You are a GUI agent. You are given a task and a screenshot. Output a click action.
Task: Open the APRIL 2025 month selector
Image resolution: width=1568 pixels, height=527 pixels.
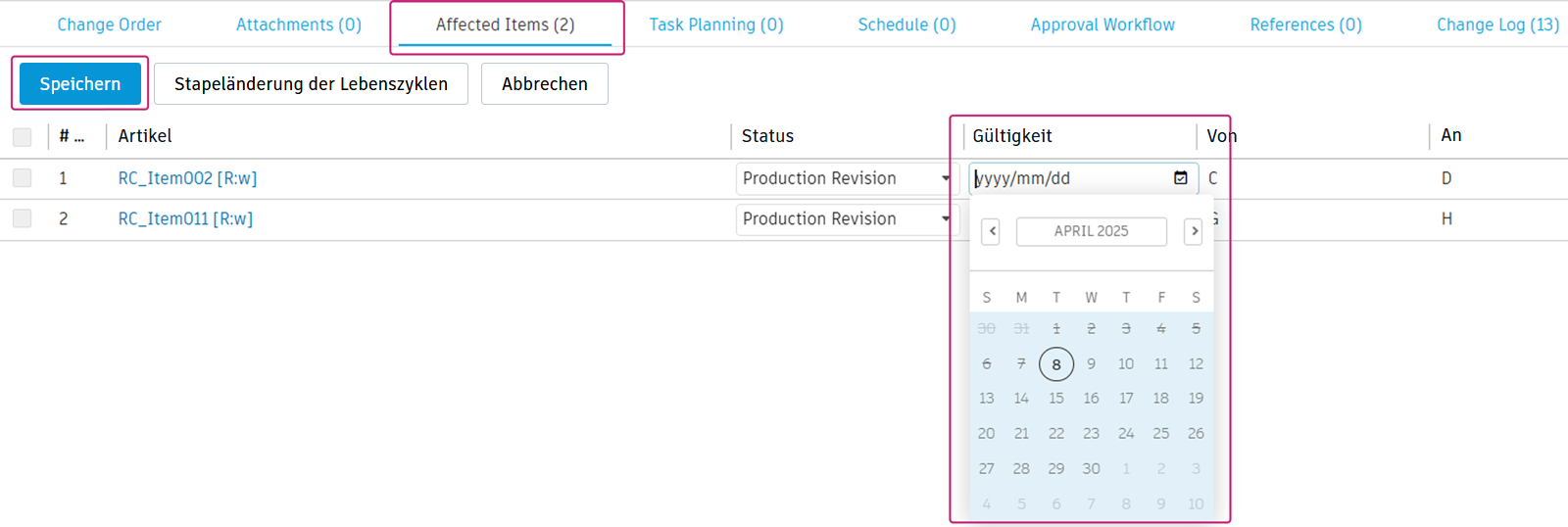[x=1091, y=231]
